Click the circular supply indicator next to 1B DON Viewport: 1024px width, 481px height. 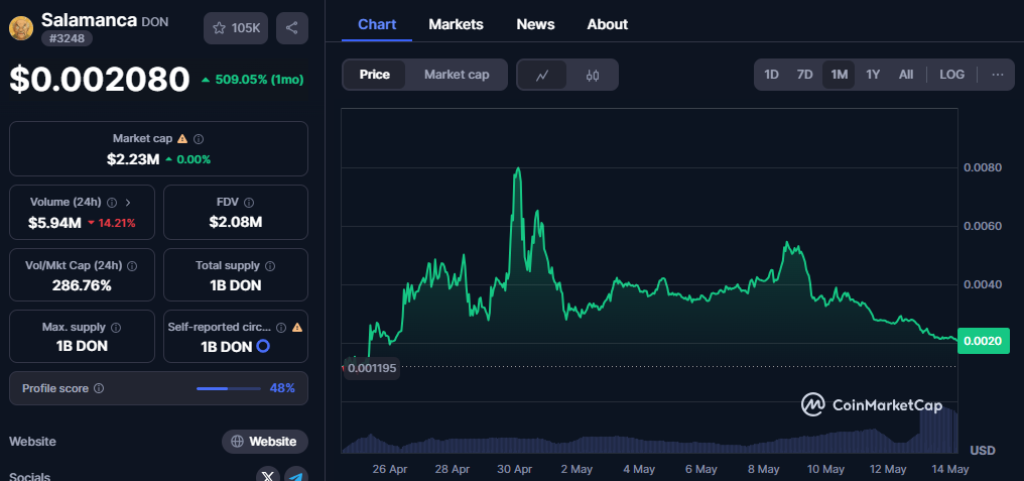click(x=263, y=347)
